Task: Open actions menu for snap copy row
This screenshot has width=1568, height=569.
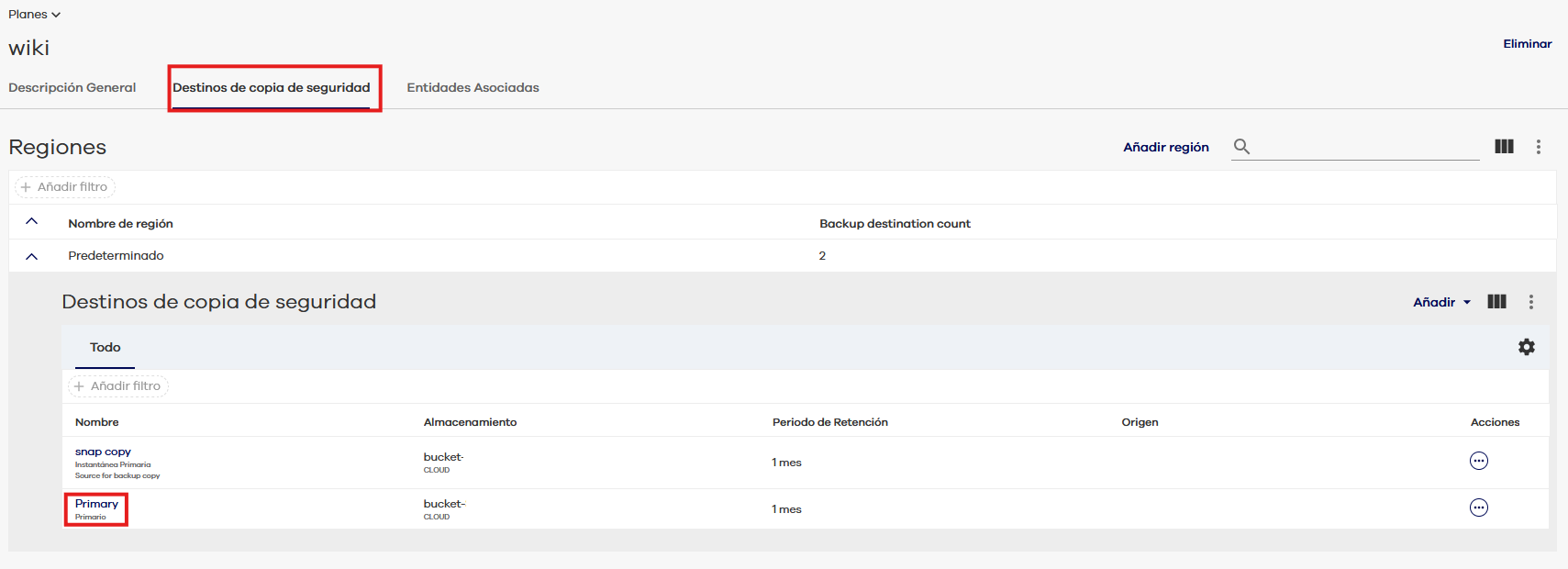Action: [x=1479, y=462]
